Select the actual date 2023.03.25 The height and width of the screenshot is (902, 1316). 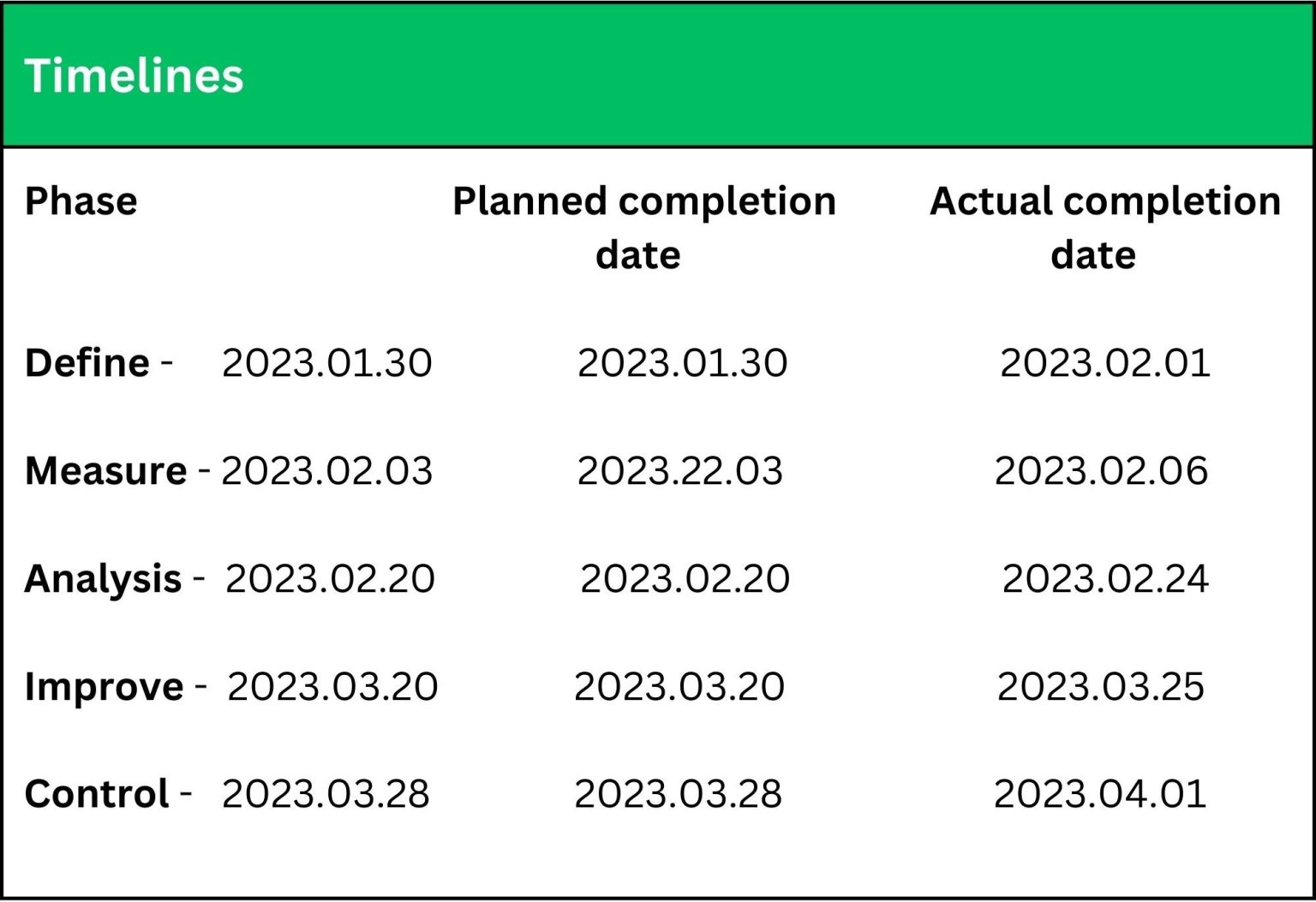click(1100, 686)
